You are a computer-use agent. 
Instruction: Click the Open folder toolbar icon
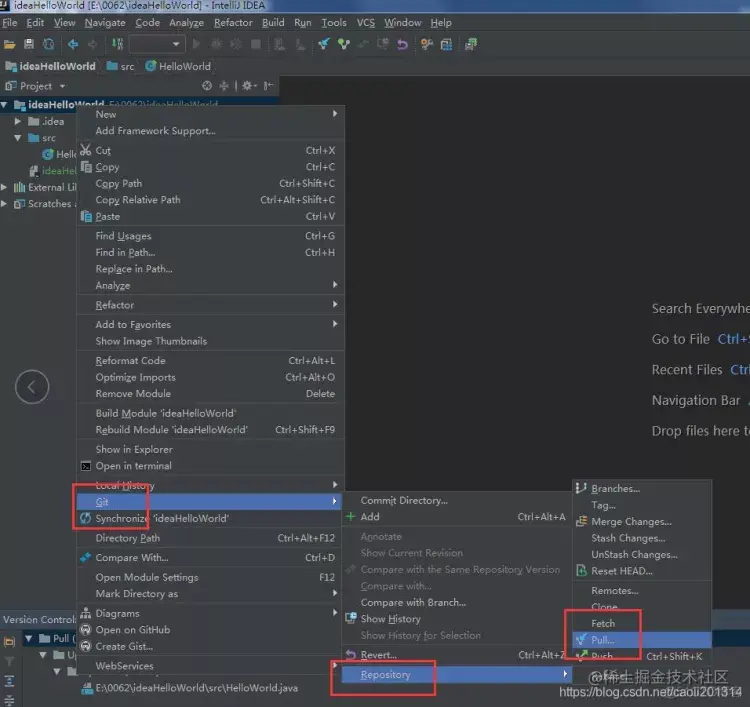click(x=10, y=44)
